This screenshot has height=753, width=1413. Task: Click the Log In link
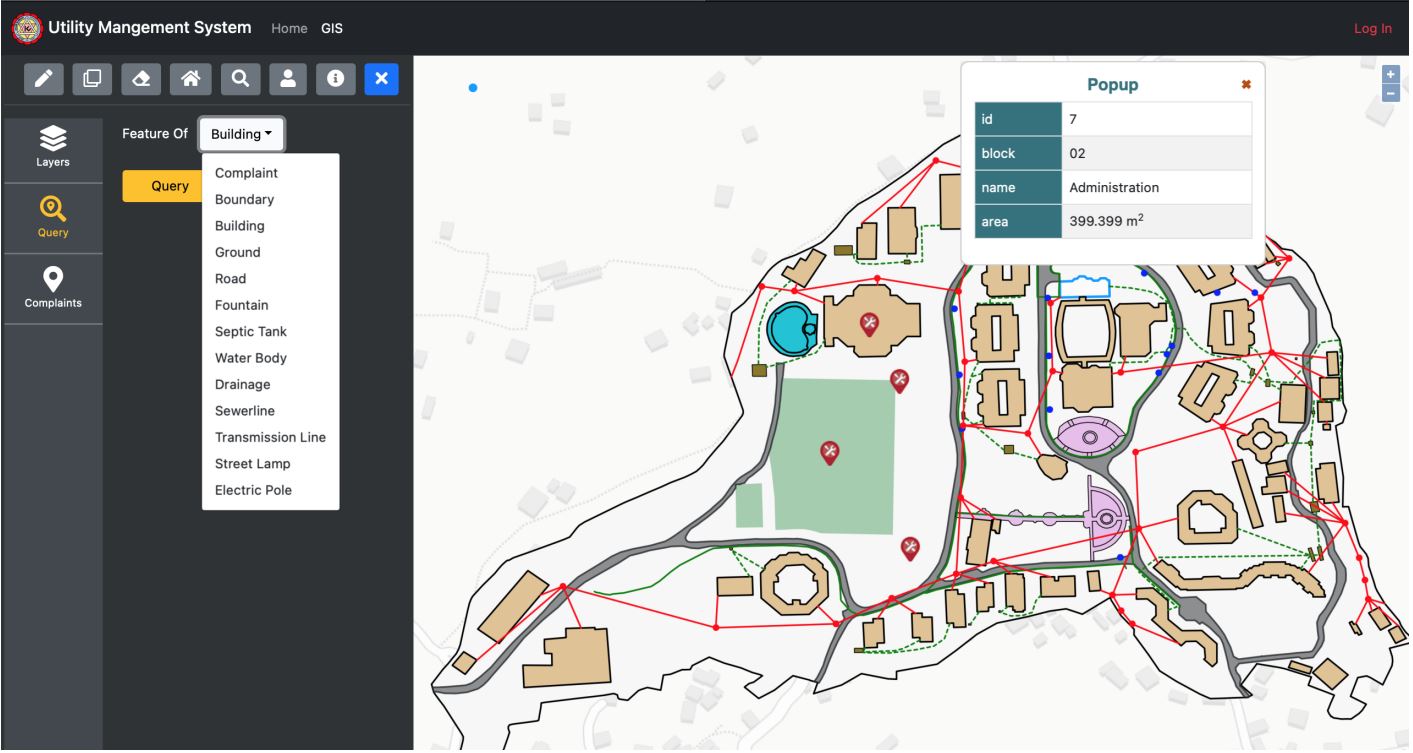[x=1372, y=28]
